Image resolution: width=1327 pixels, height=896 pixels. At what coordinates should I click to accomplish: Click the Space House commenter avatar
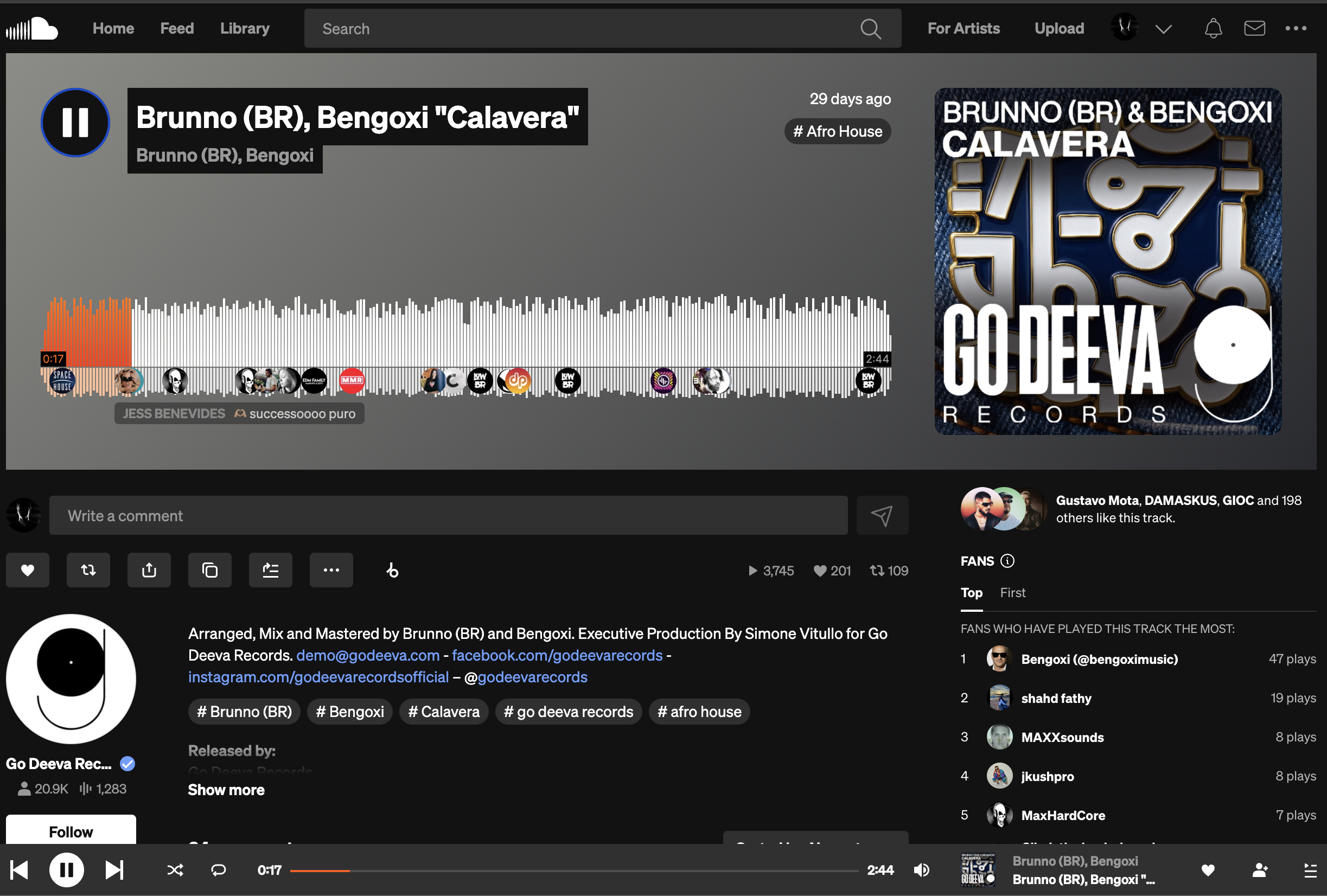[62, 381]
